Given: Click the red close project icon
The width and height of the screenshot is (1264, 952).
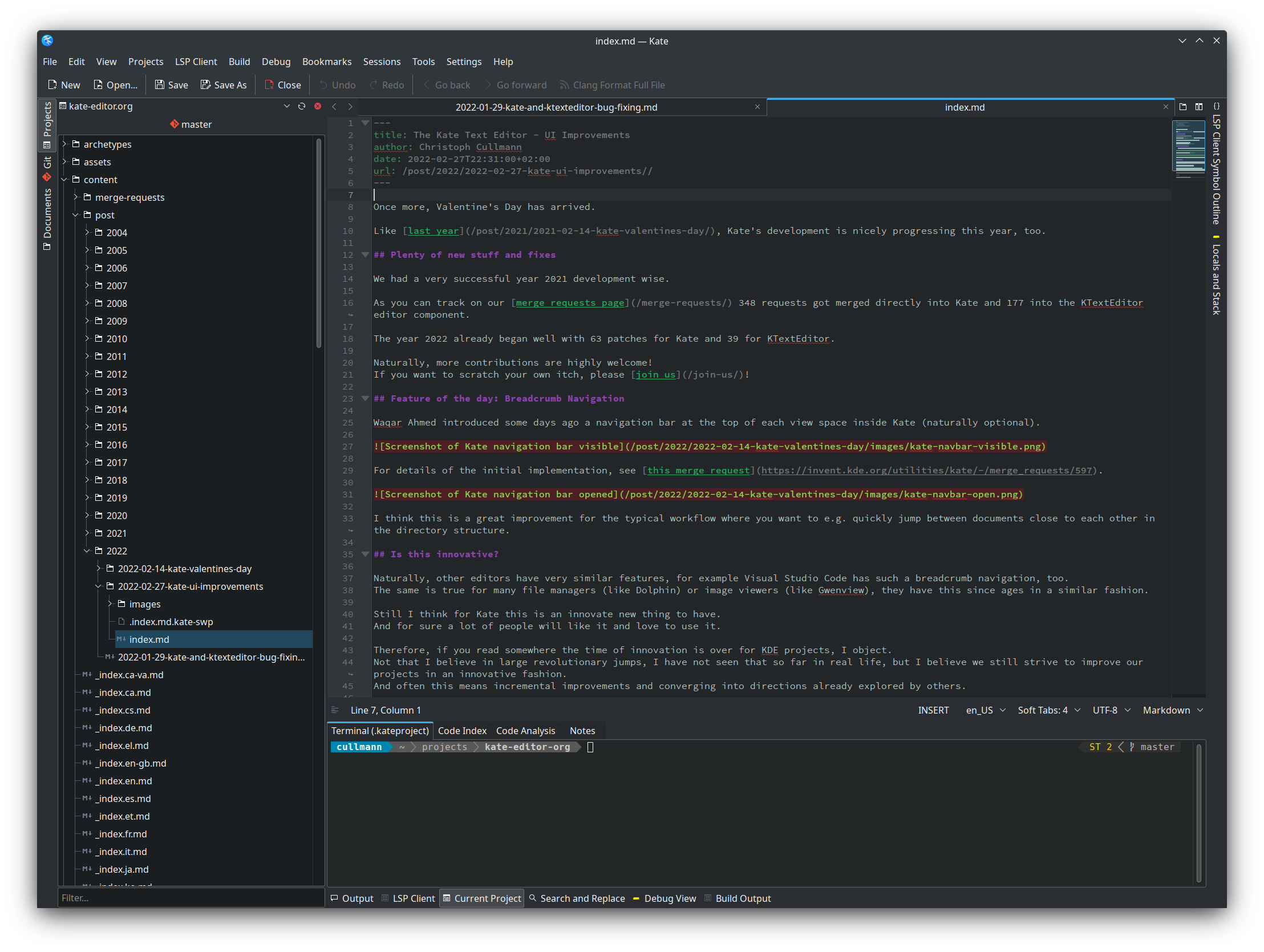Looking at the screenshot, I should (x=318, y=106).
